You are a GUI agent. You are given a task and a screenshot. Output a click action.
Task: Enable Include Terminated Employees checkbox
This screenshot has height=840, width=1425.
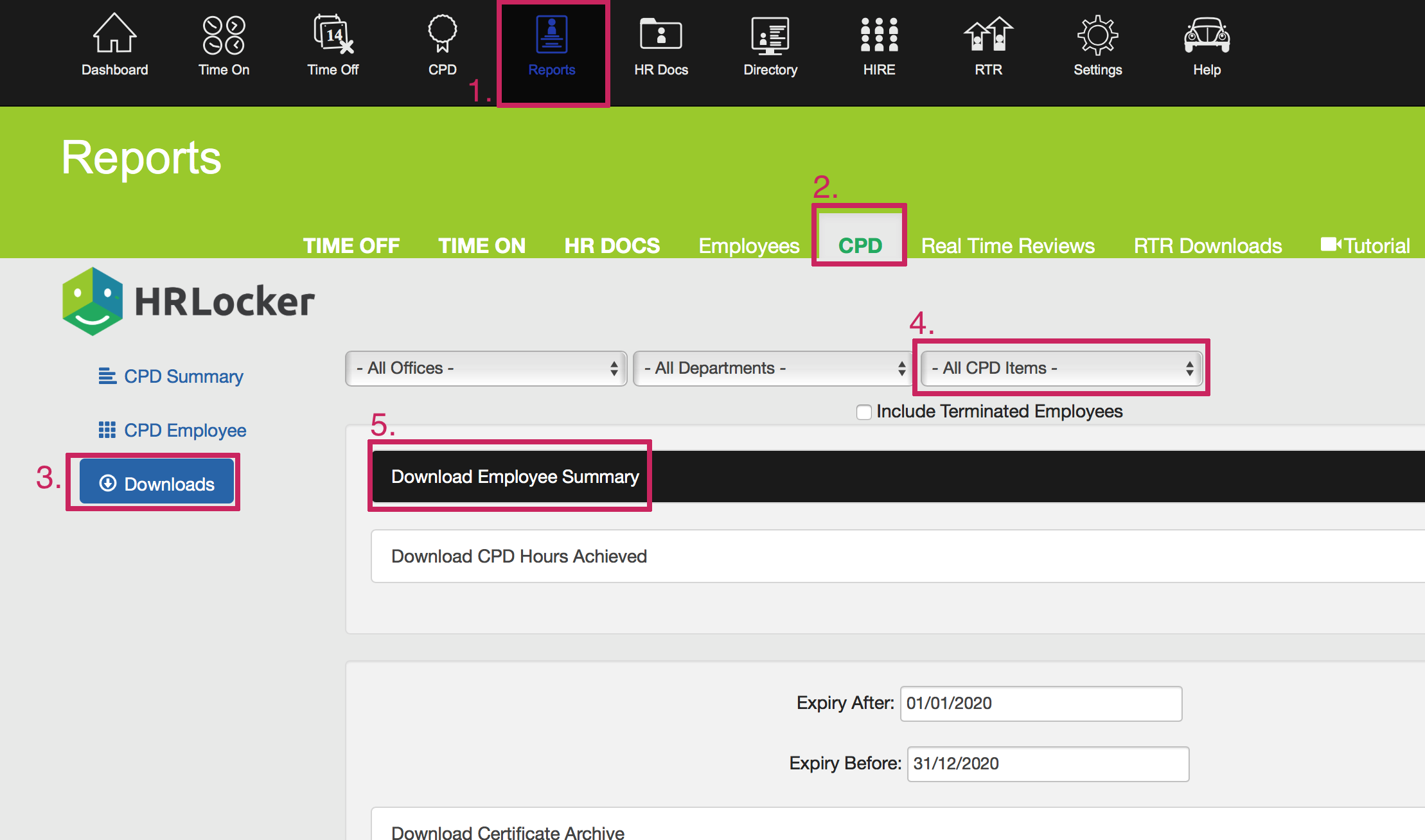pyautogui.click(x=863, y=412)
